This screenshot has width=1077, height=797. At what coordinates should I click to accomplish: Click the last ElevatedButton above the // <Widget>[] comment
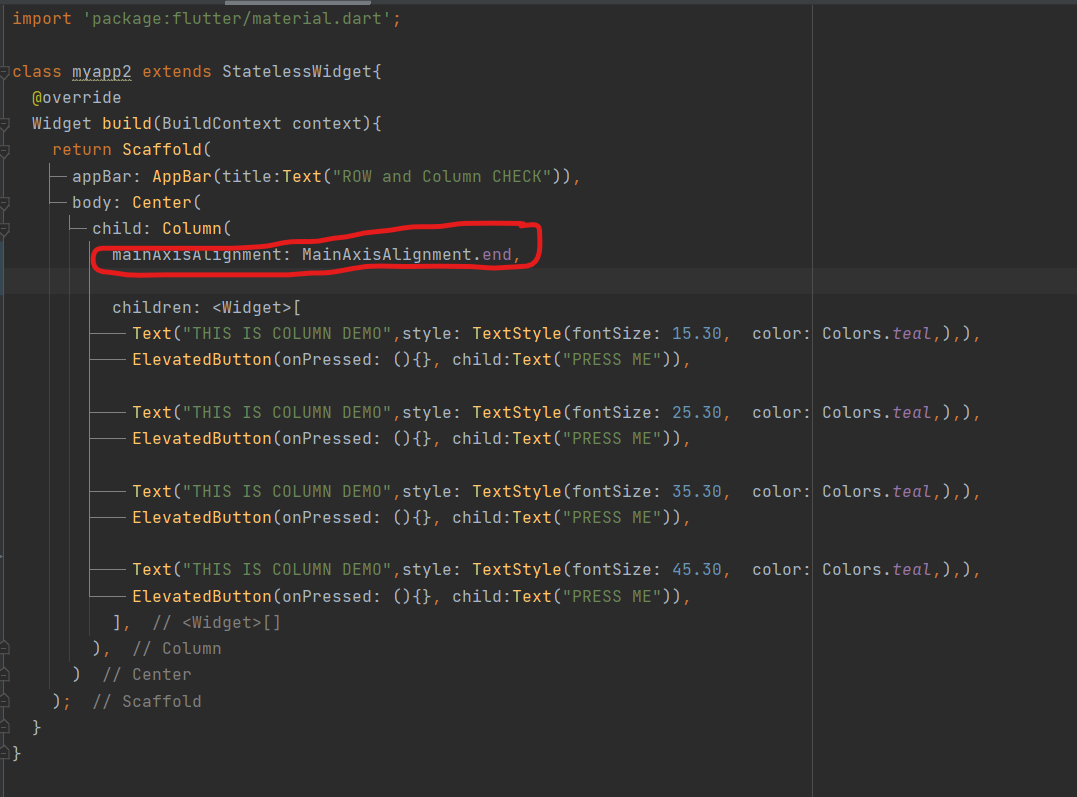pos(202,597)
